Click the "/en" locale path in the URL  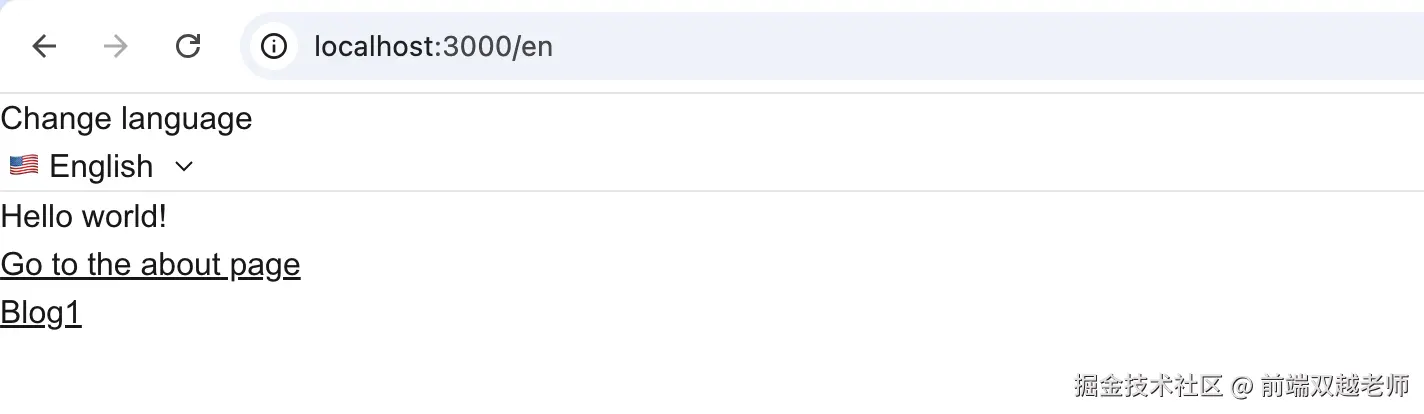pyautogui.click(x=531, y=46)
